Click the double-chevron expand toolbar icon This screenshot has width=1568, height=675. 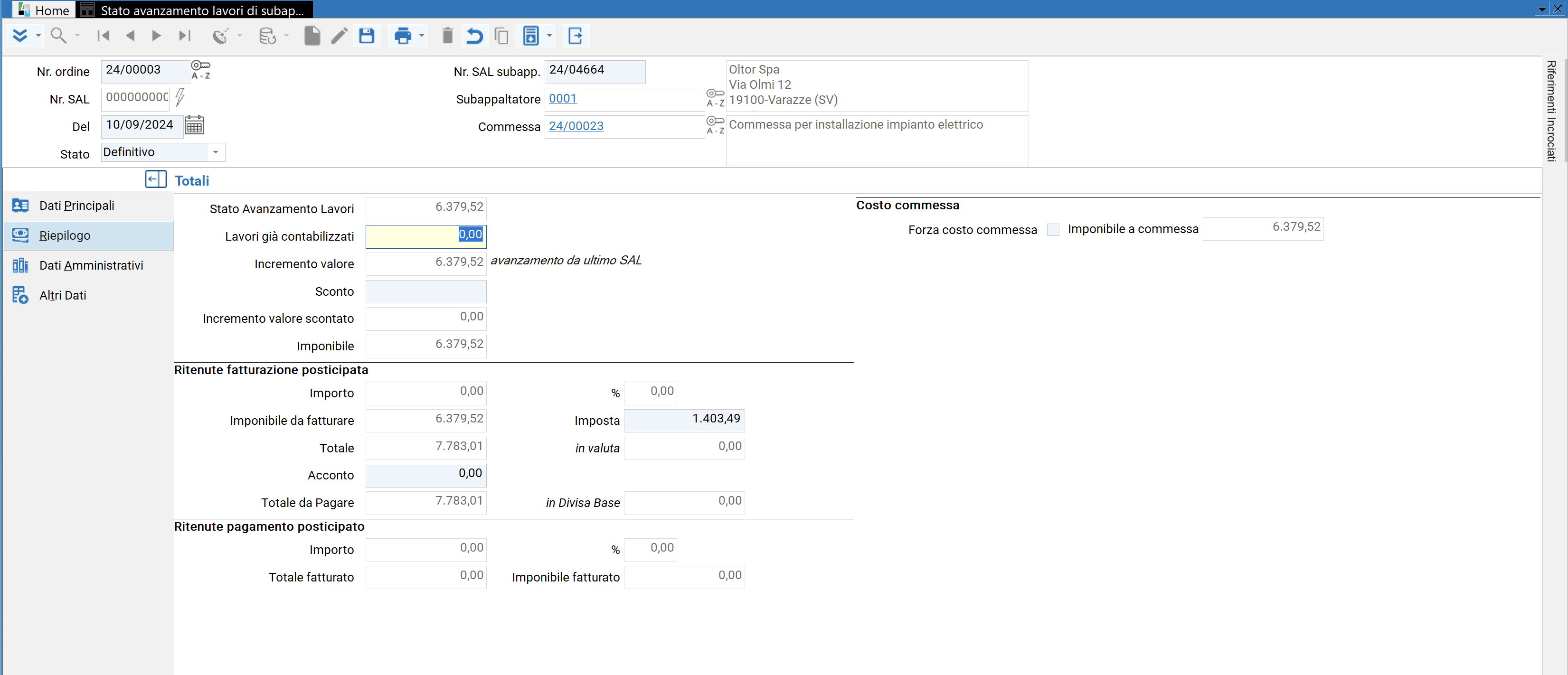(x=19, y=36)
